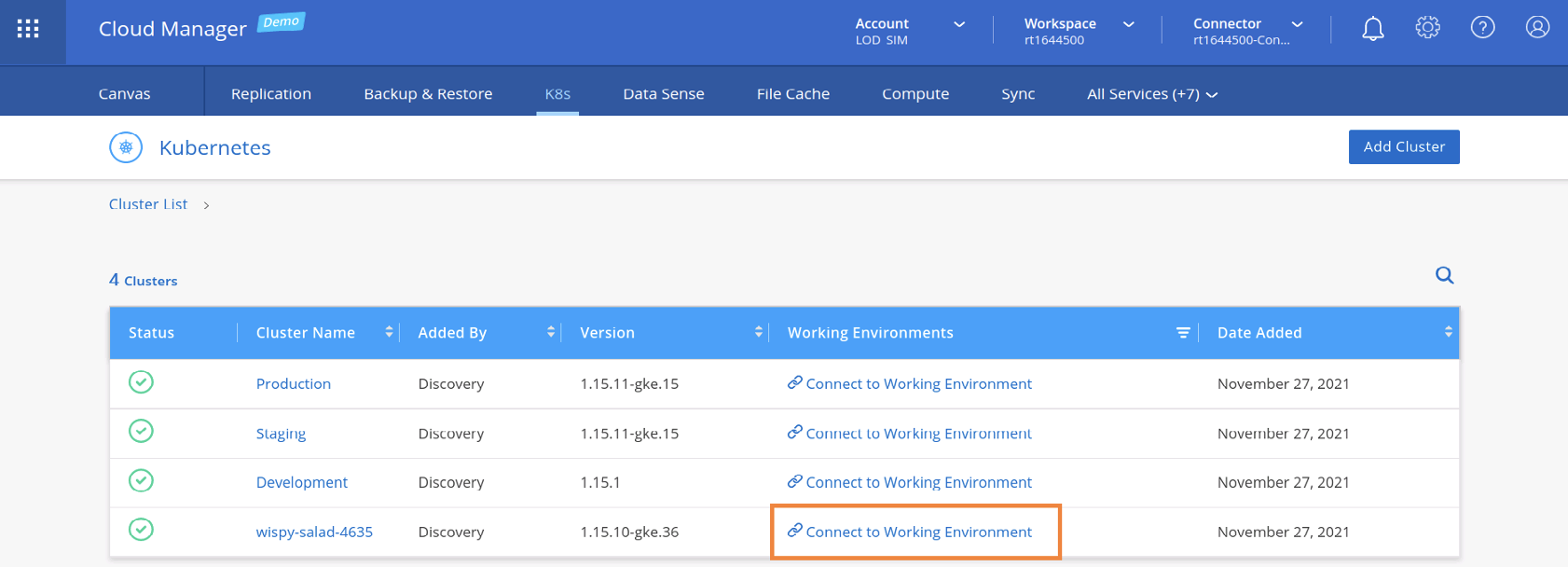Screen dimensions: 1568x567
Task: Expand the Connector dropdown
Action: [x=1298, y=24]
